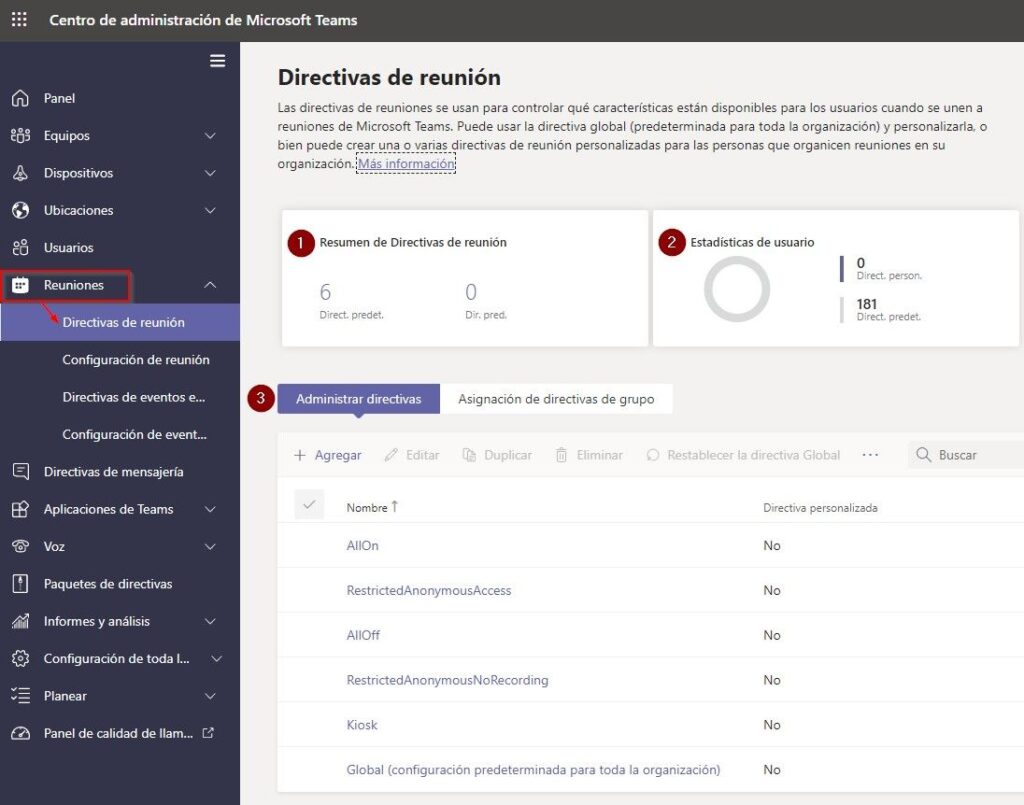1024x805 pixels.
Task: Open the RestrictedAnonymousAccess policy
Action: pyautogui.click(x=428, y=591)
